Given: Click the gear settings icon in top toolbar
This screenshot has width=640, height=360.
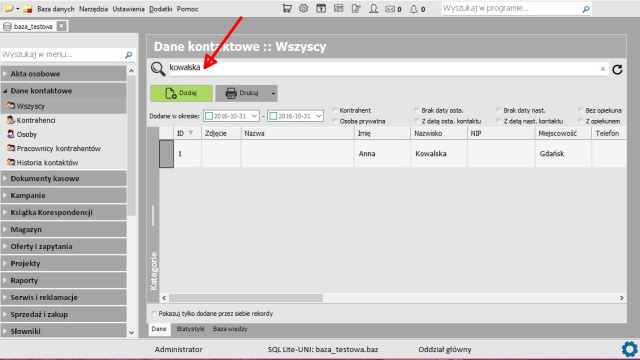Looking at the screenshot, I should click(303, 8).
